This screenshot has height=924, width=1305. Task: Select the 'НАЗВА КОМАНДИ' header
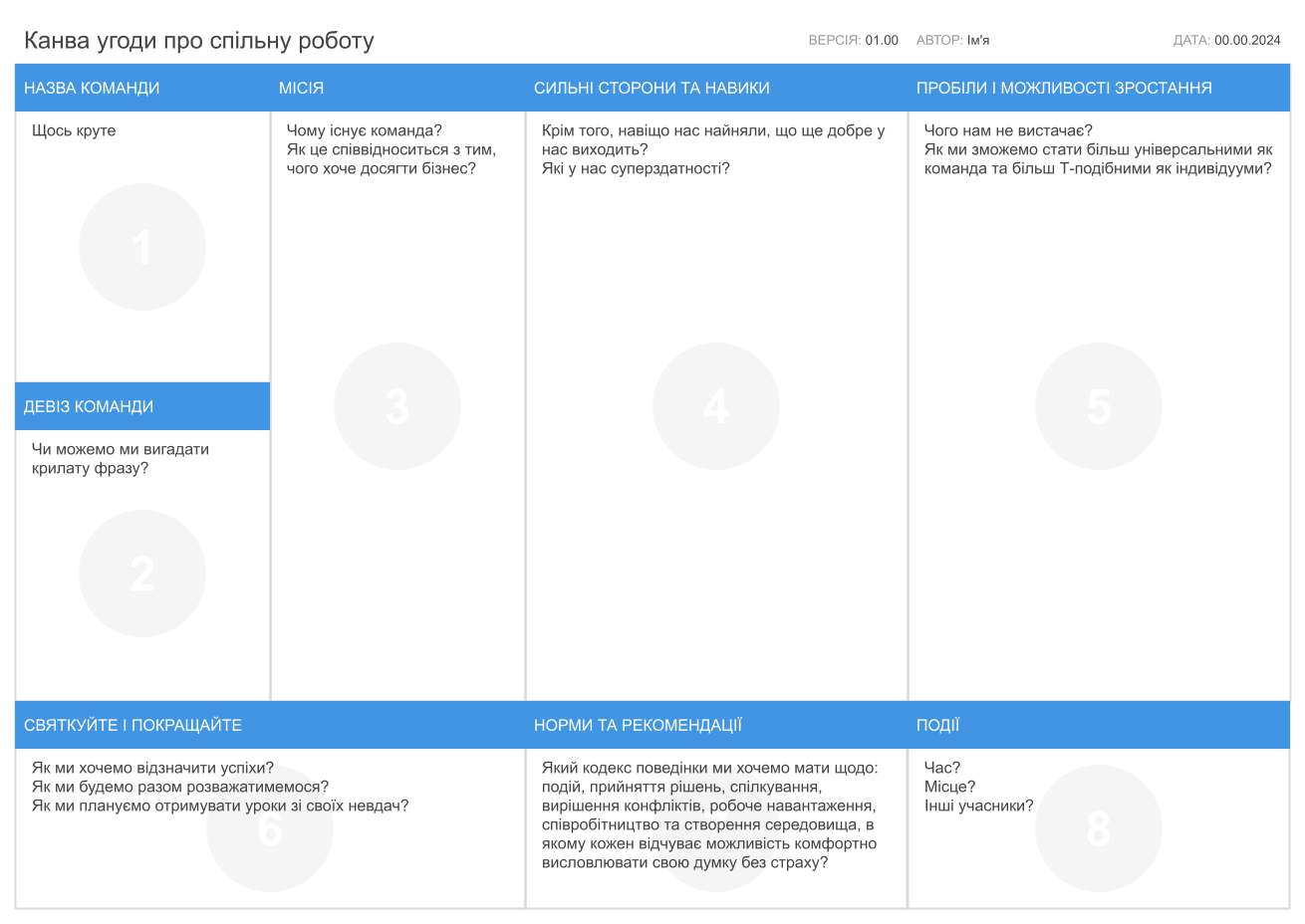coord(92,88)
